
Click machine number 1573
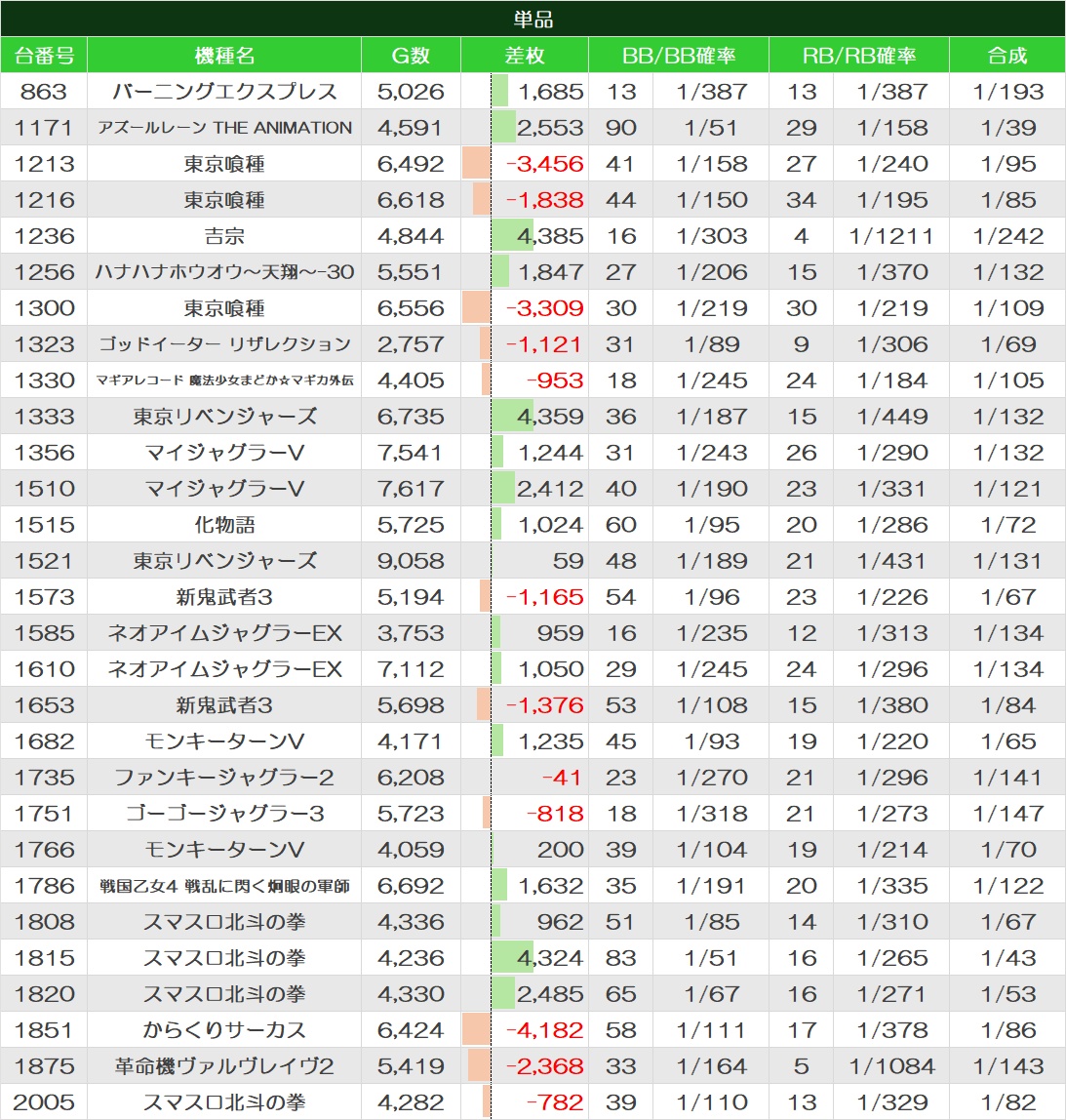(44, 597)
